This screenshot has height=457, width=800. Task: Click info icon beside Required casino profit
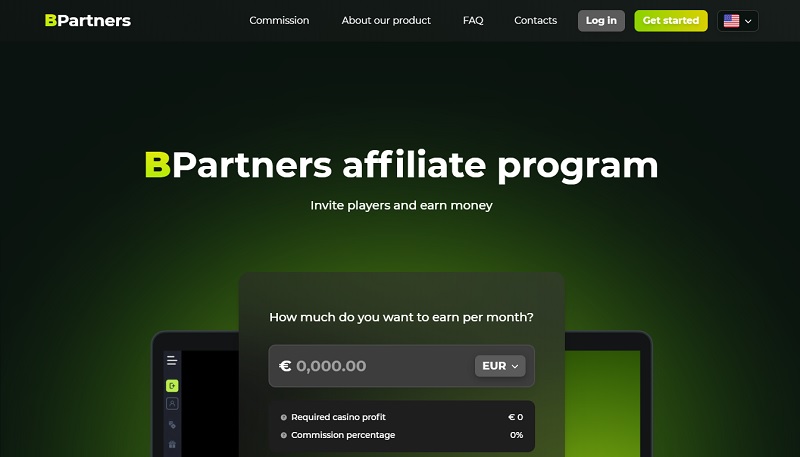(284, 417)
